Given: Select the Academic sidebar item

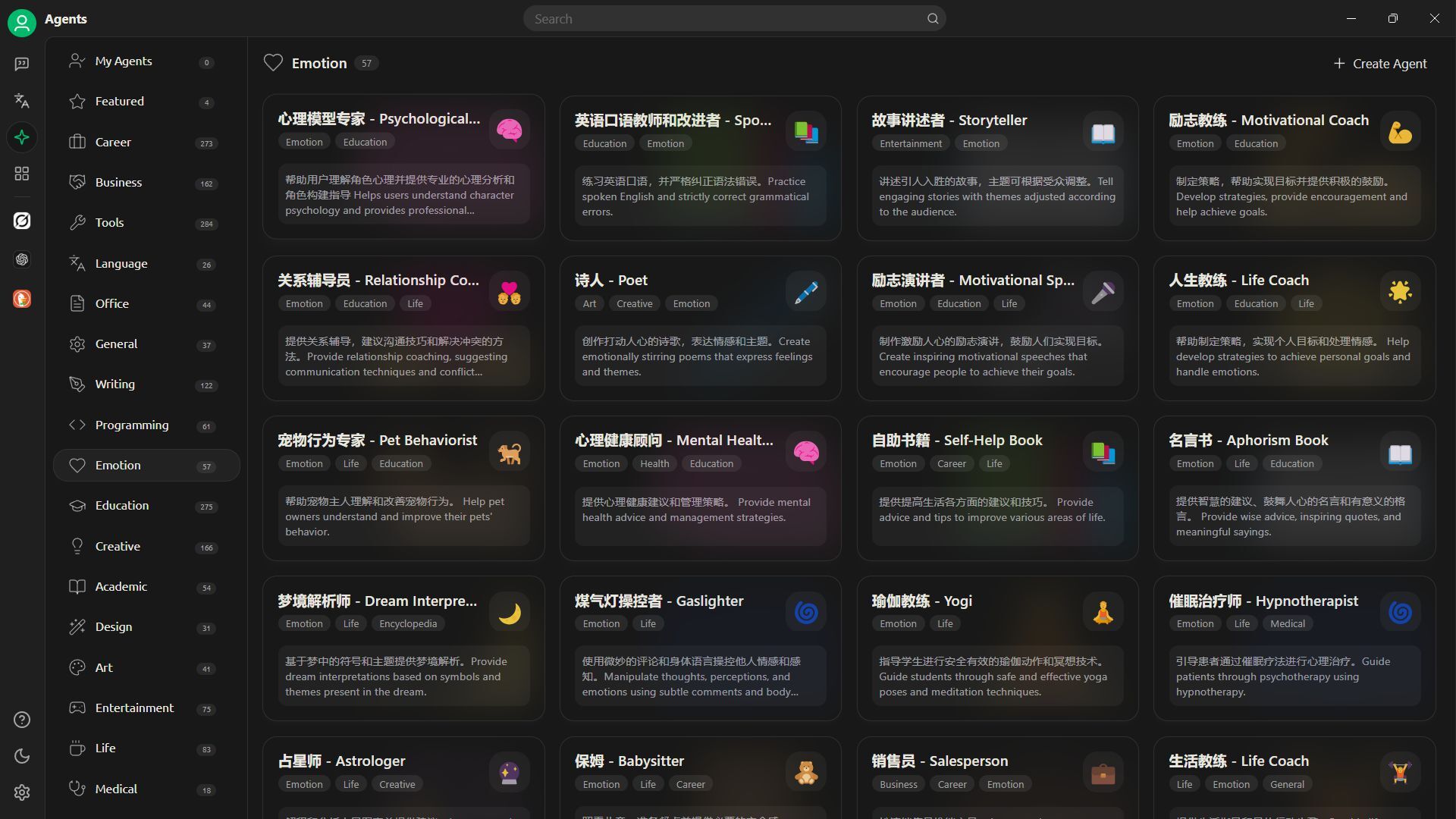Looking at the screenshot, I should (x=146, y=587).
